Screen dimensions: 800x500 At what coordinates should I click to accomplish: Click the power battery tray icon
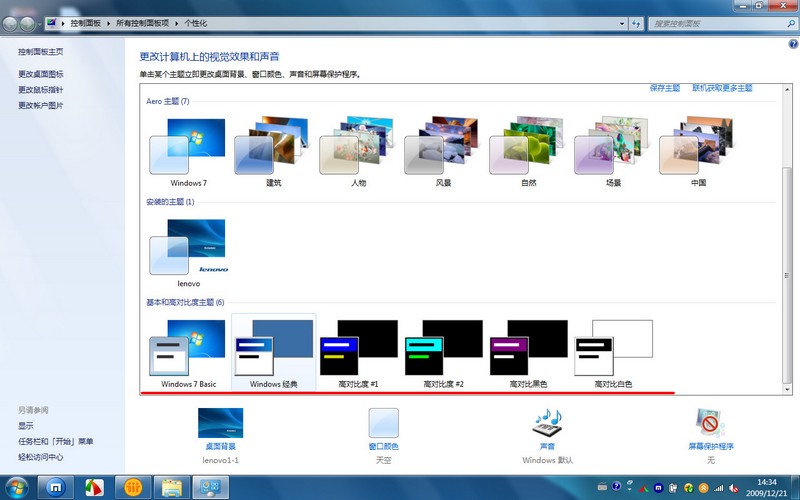(x=673, y=488)
